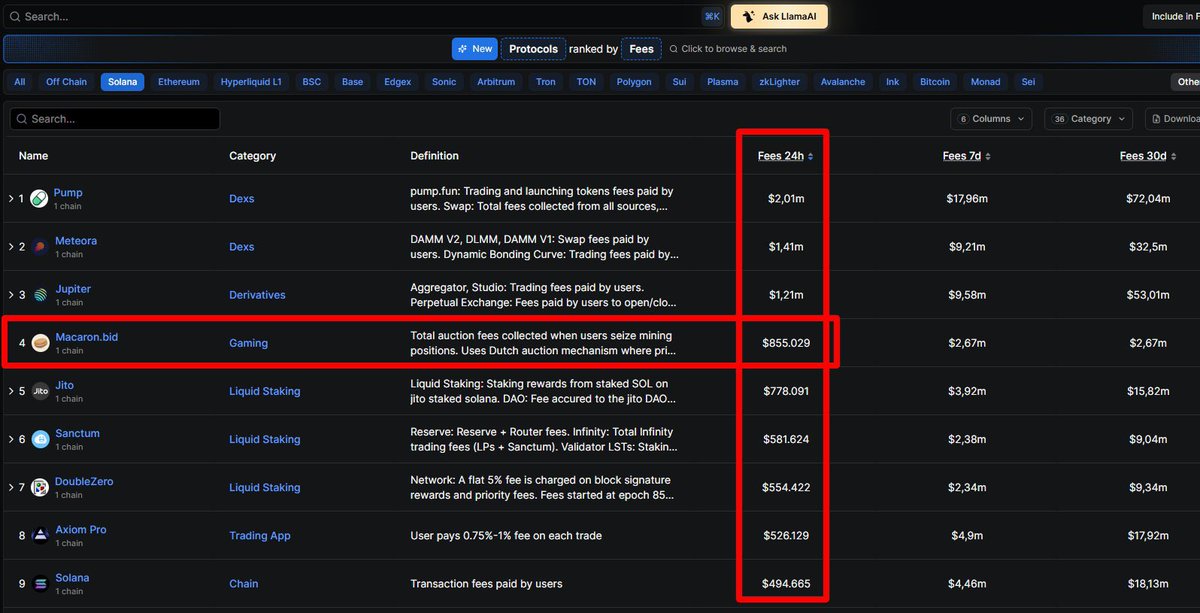Click the sparkle icon on New button

[x=463, y=48]
